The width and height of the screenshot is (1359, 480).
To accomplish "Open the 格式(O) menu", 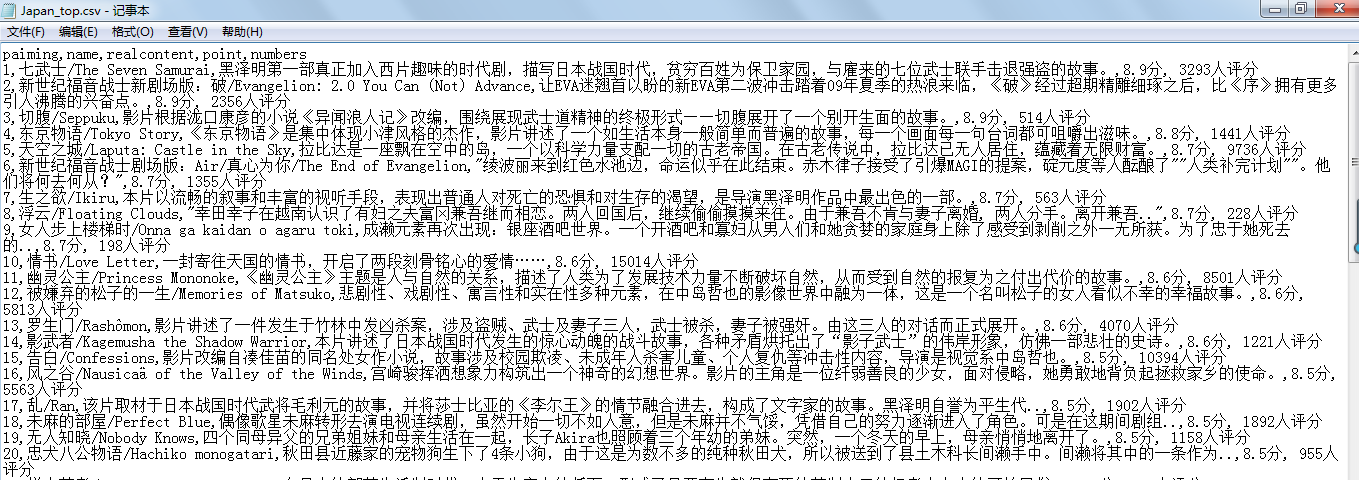I will click(x=133, y=32).
